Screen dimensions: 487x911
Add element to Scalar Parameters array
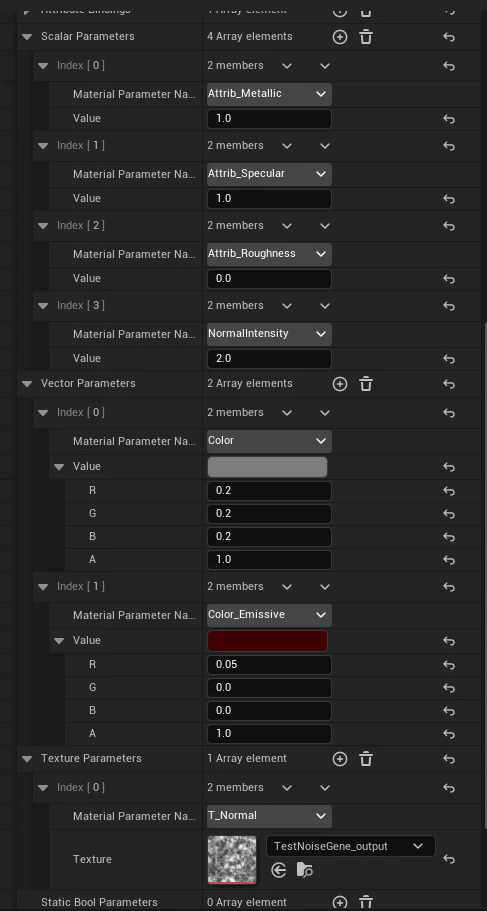340,37
